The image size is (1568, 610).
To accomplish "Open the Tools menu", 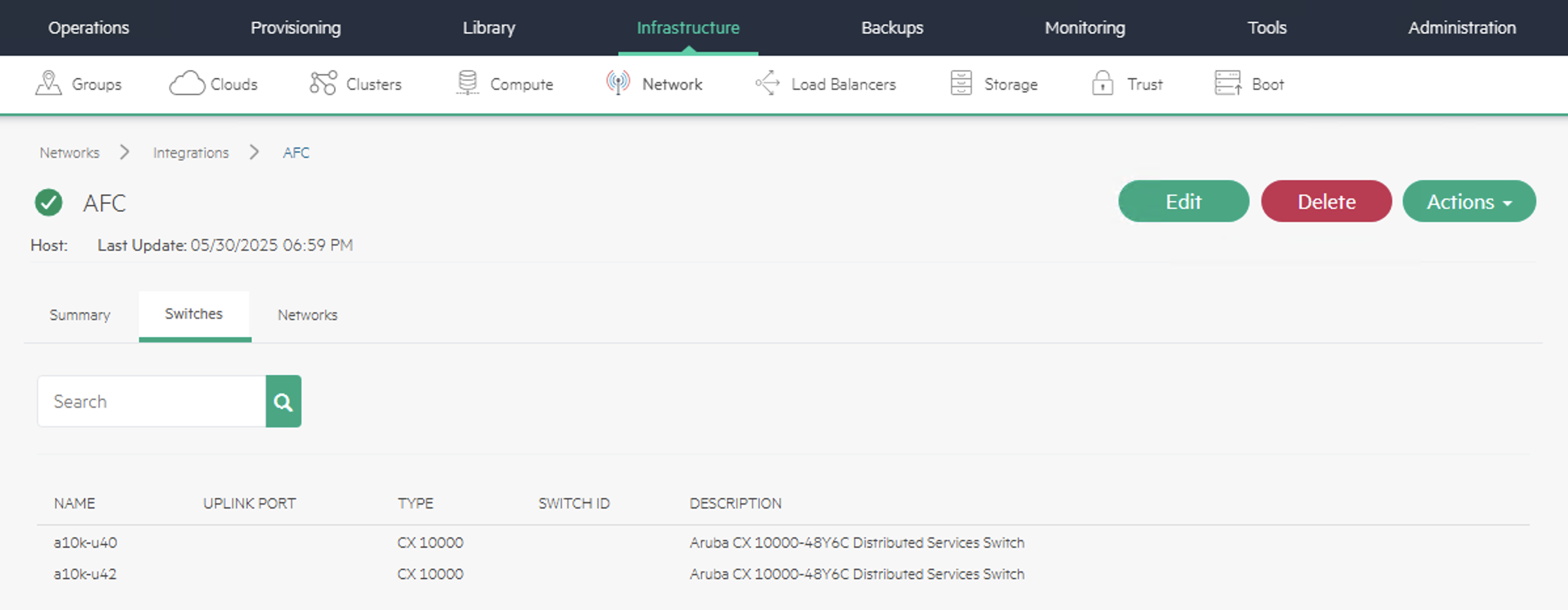I will coord(1267,27).
